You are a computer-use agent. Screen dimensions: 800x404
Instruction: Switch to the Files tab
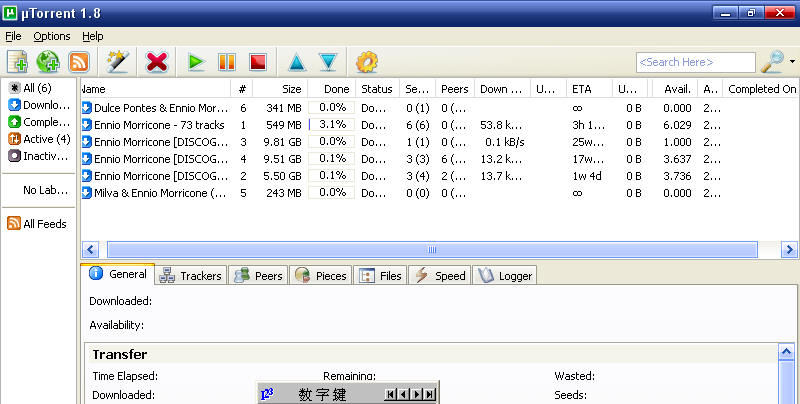click(380, 276)
